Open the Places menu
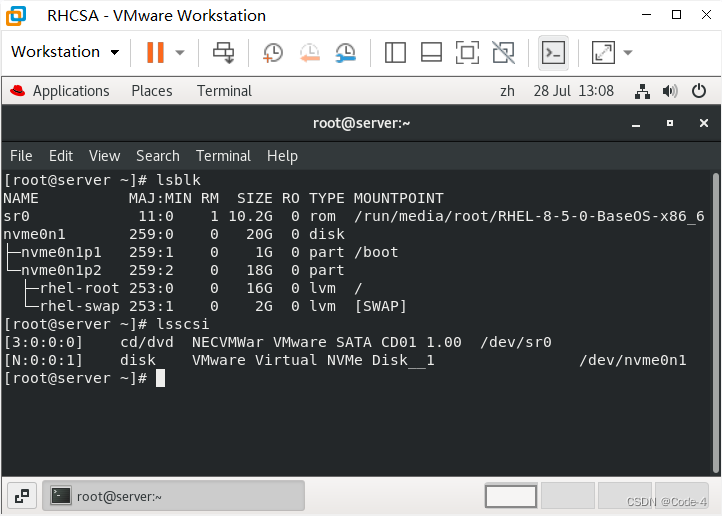 pyautogui.click(x=151, y=91)
